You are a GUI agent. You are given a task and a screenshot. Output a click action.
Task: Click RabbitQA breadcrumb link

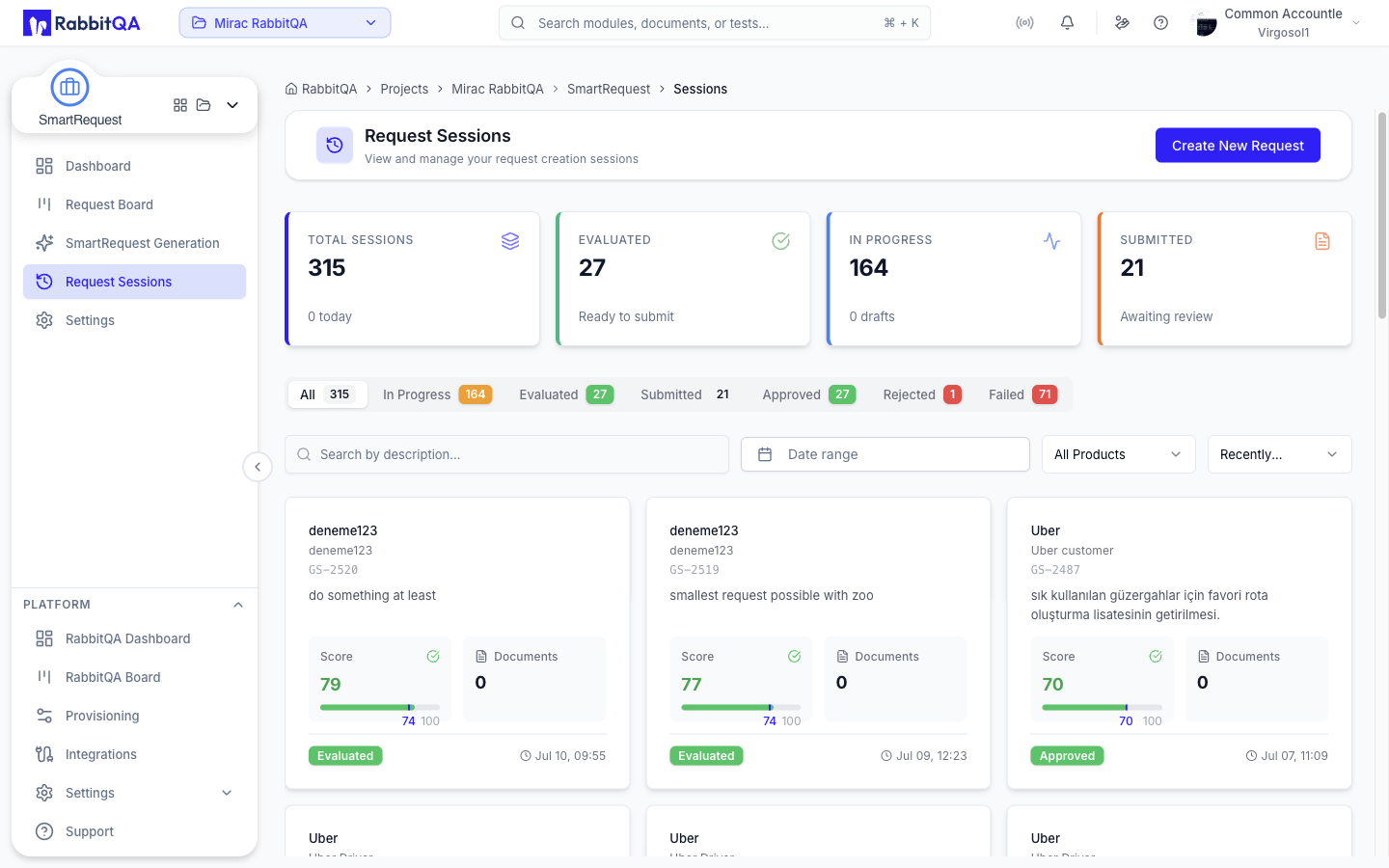point(329,89)
